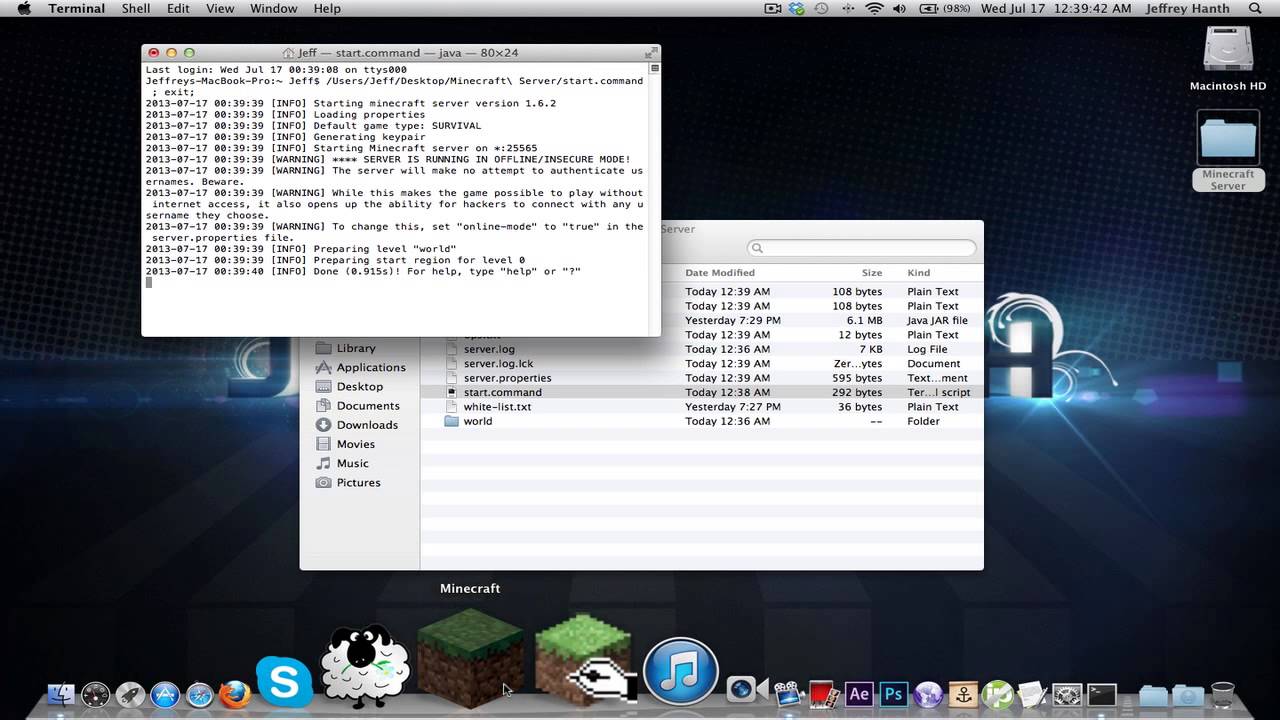Screen dimensions: 1280x720
Task: Click the Time Machine menu bar icon
Action: (822, 9)
